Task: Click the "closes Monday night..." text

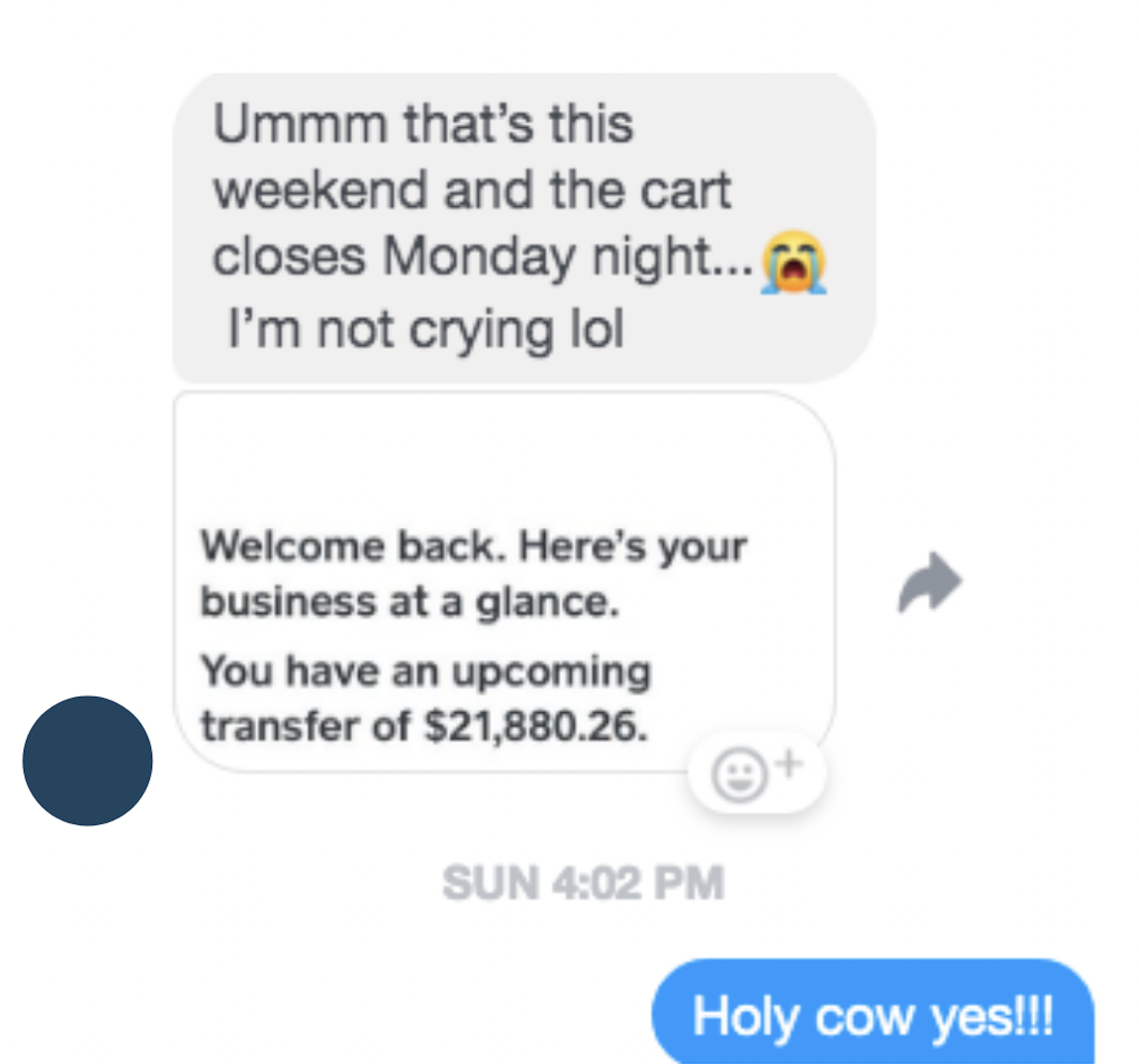Action: (x=482, y=257)
